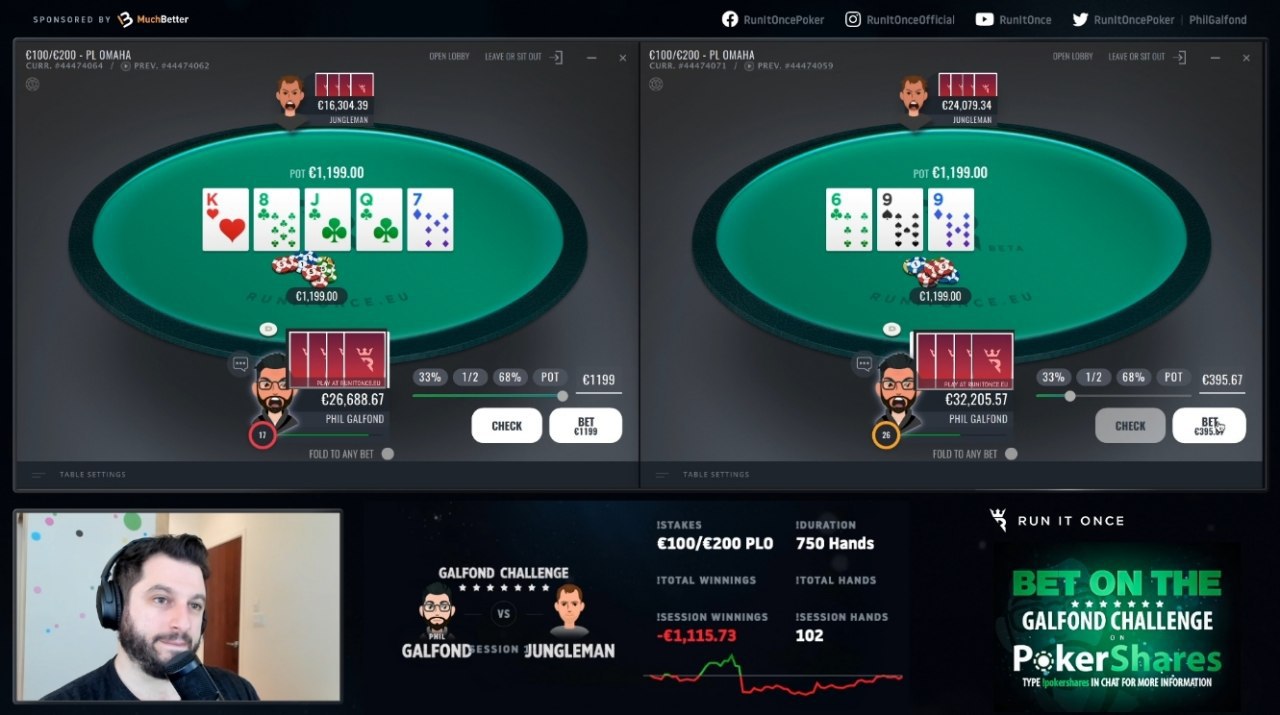Open Table Settings icon on left table
This screenshot has height=715, width=1280.
point(39,474)
